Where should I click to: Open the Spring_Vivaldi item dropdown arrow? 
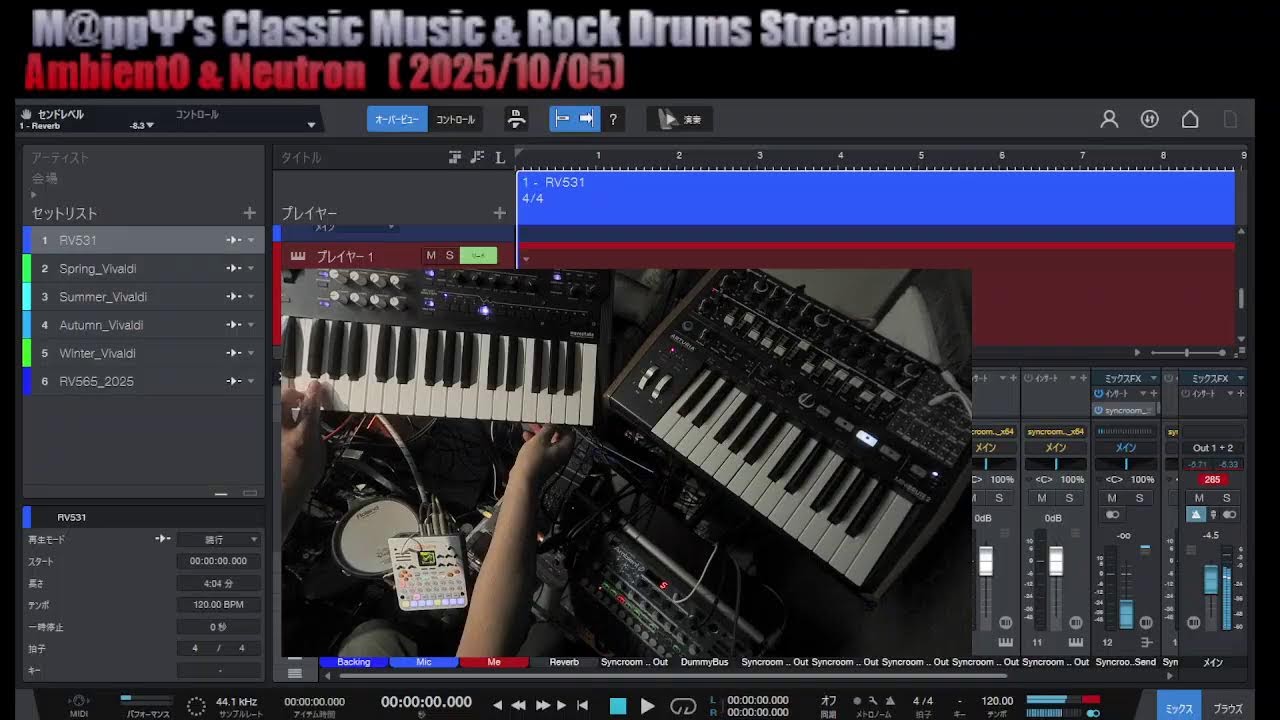coord(251,269)
